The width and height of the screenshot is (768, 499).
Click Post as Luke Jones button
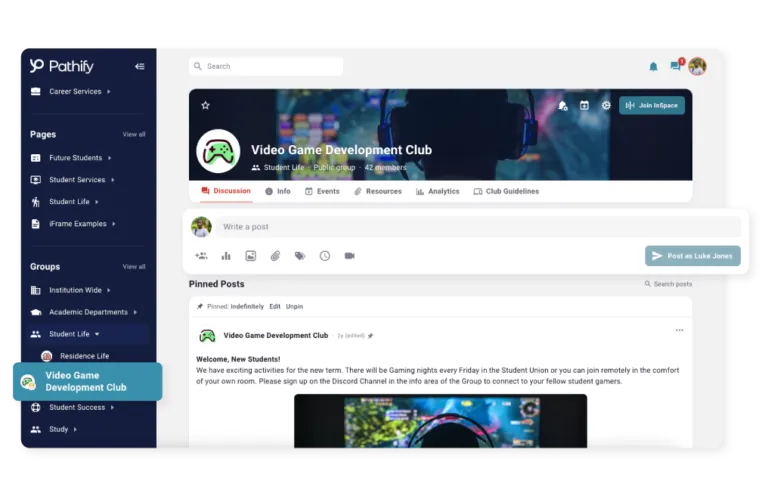pyautogui.click(x=693, y=256)
